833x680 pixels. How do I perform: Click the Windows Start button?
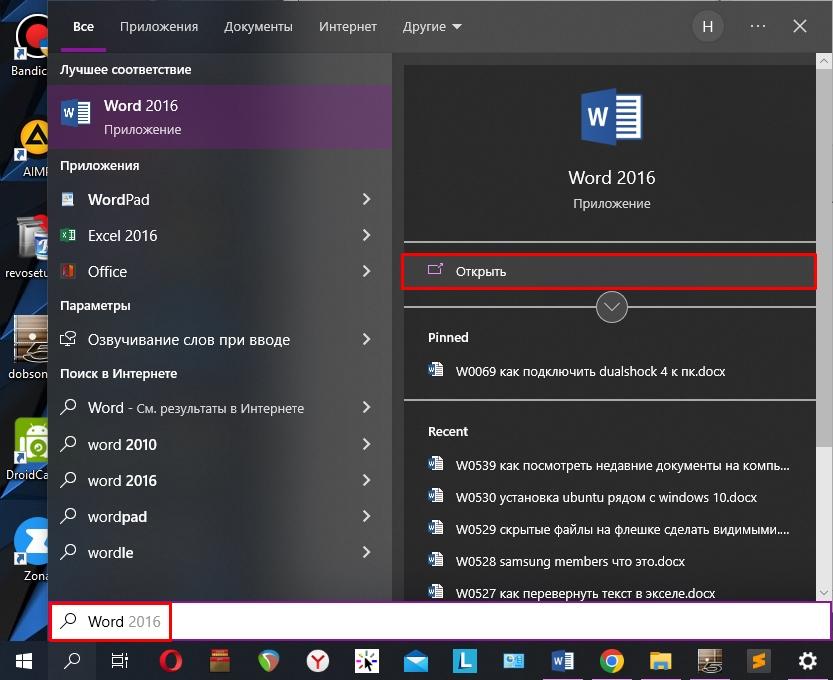[x=24, y=661]
